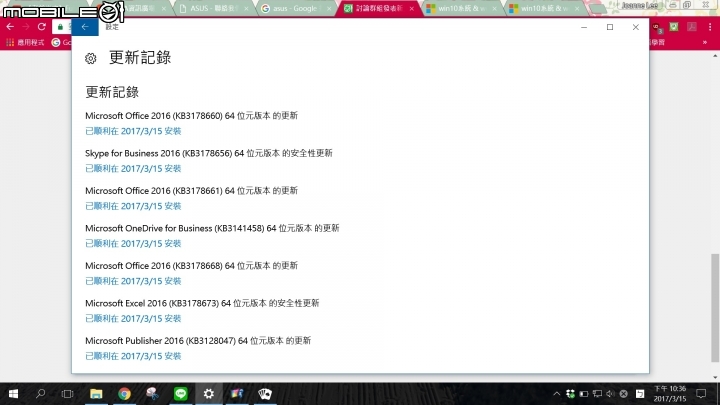The height and width of the screenshot is (405, 720).
Task: Select the Microsoft Office 2016 (KB3178668) update title
Action: tap(191, 266)
